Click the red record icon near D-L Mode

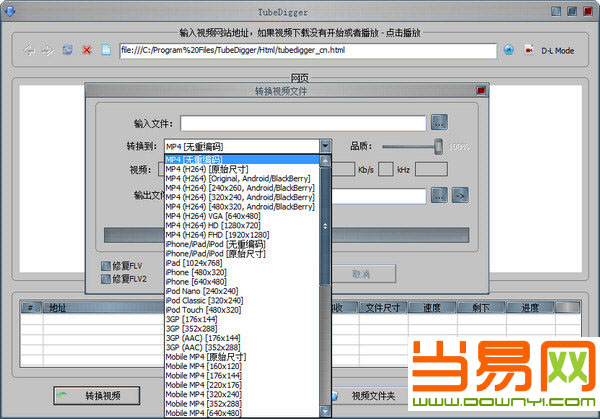pos(529,50)
